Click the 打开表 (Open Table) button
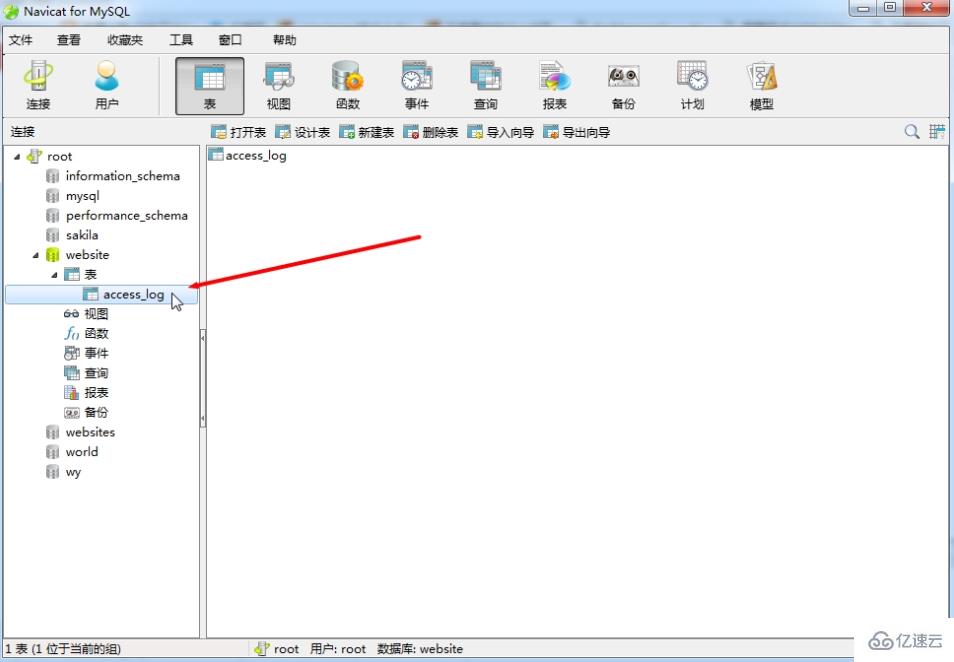 (239, 132)
